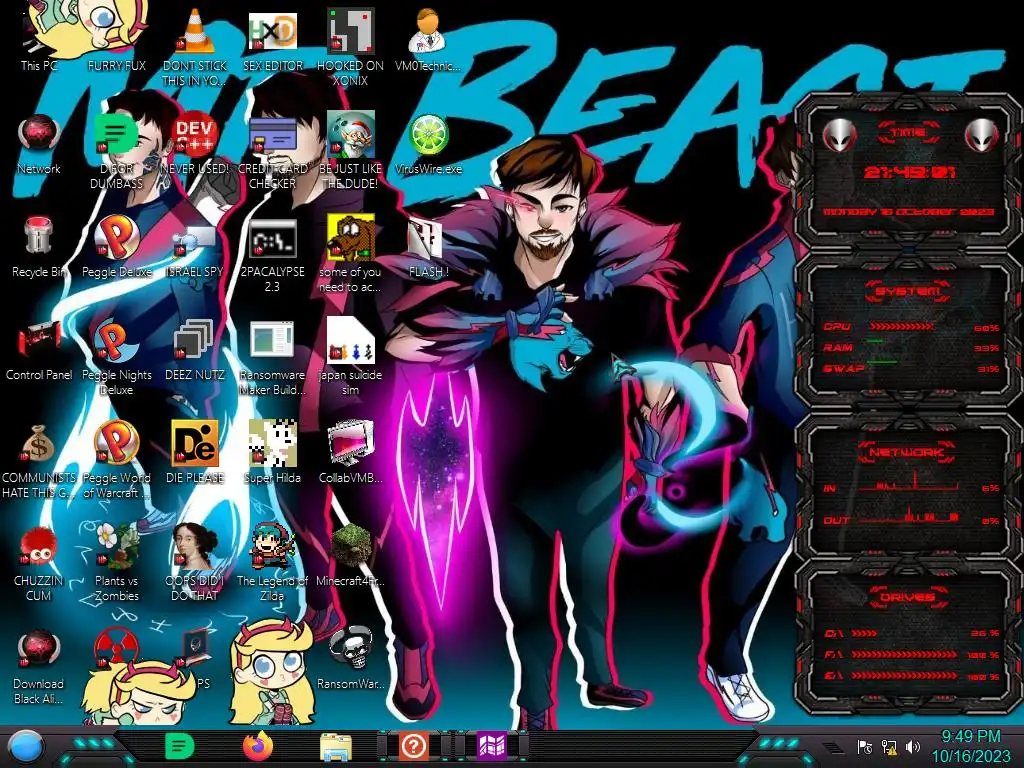This screenshot has height=768, width=1024.
Task: Launch The Legend of Zilda
Action: coord(272,563)
